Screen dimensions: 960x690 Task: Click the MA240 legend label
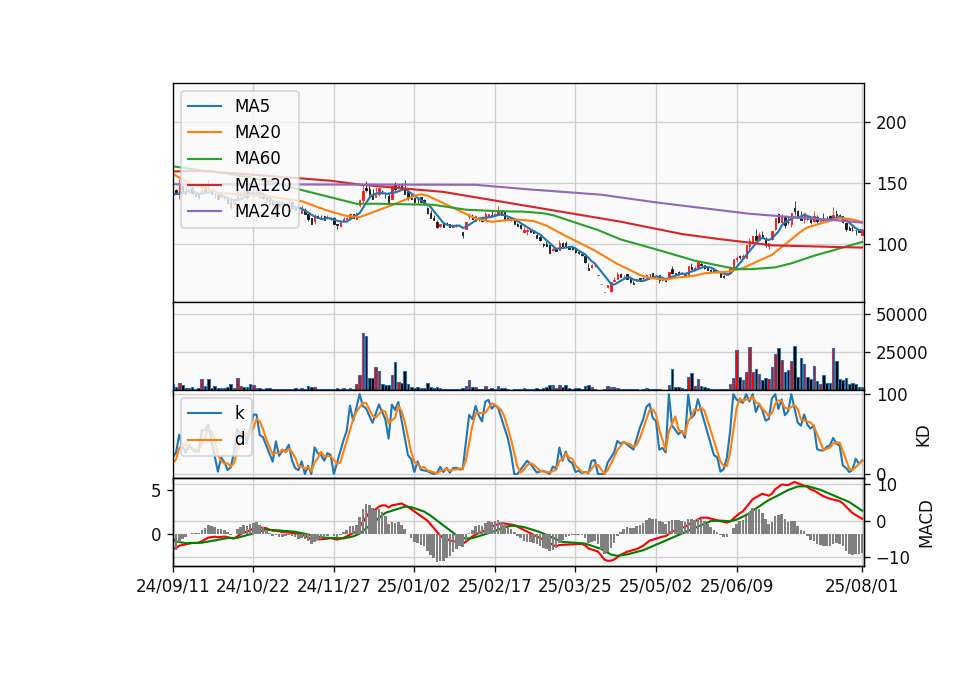(x=263, y=211)
